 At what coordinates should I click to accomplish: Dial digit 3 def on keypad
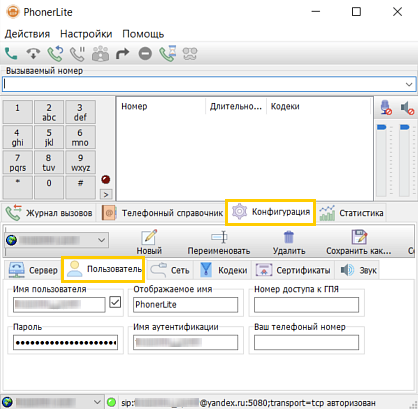[x=80, y=112]
